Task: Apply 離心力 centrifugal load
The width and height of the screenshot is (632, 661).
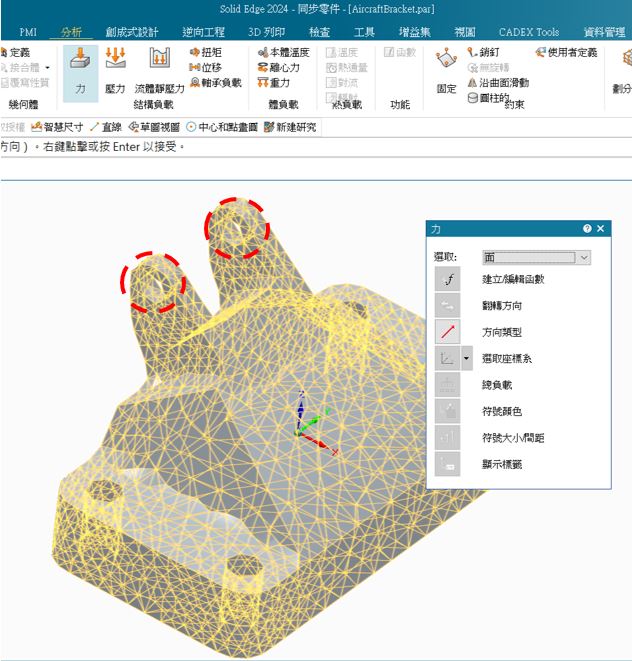Action: [x=279, y=67]
